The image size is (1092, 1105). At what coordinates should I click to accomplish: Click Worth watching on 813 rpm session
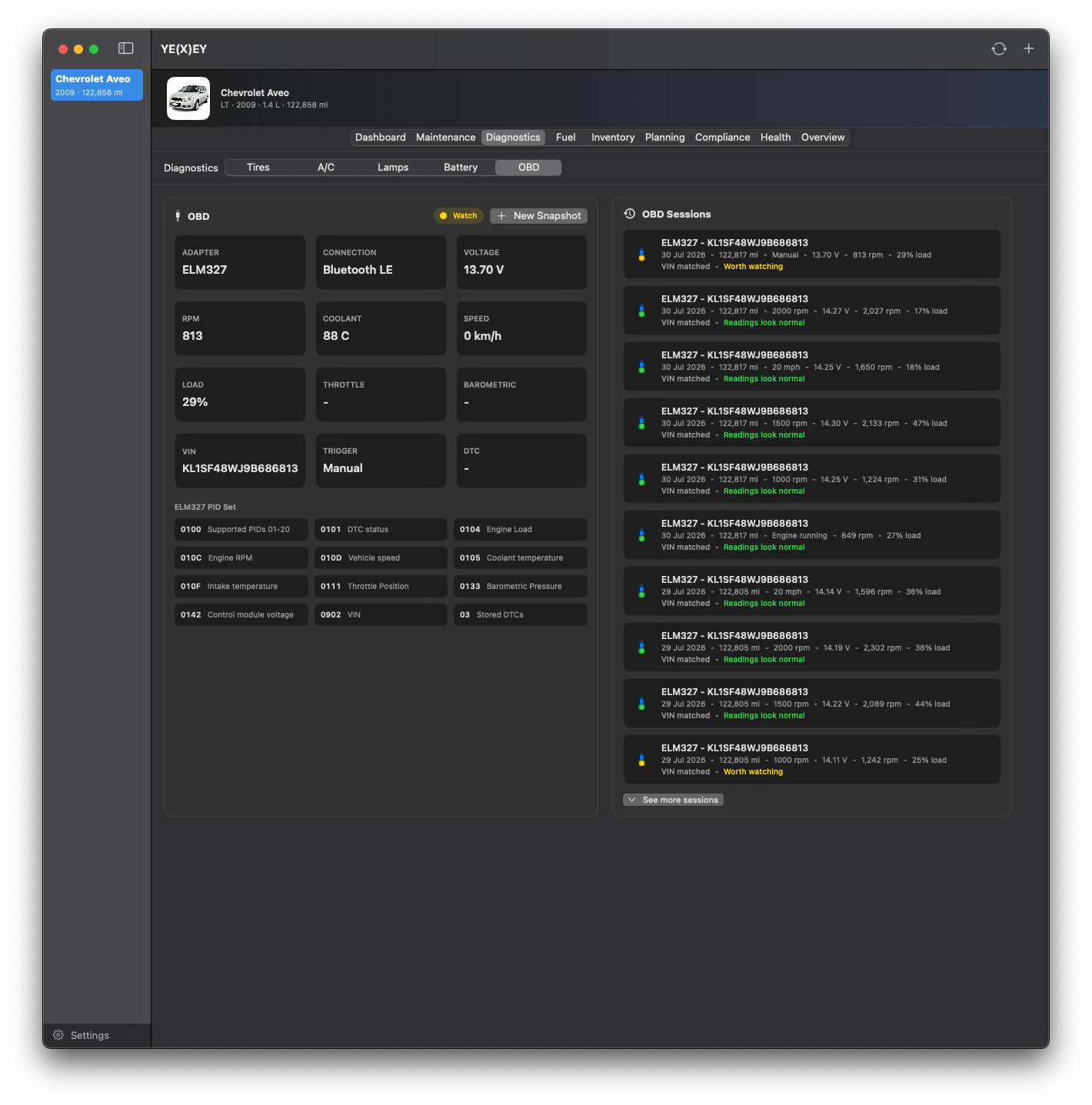[753, 267]
